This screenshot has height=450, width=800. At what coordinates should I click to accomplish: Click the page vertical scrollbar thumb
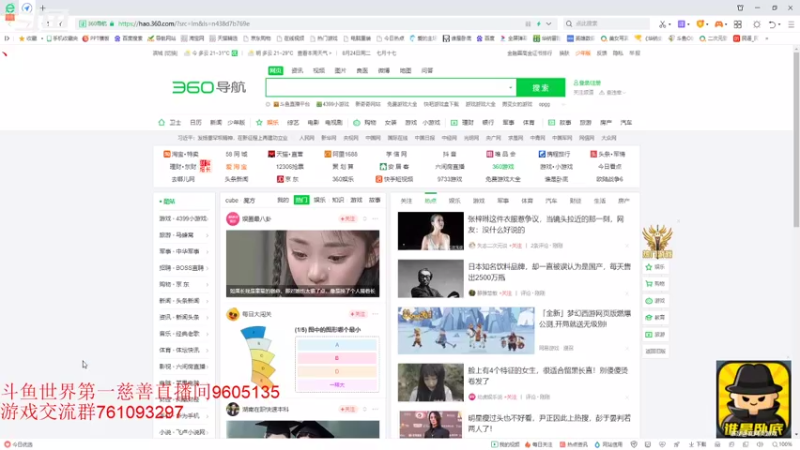click(796, 138)
